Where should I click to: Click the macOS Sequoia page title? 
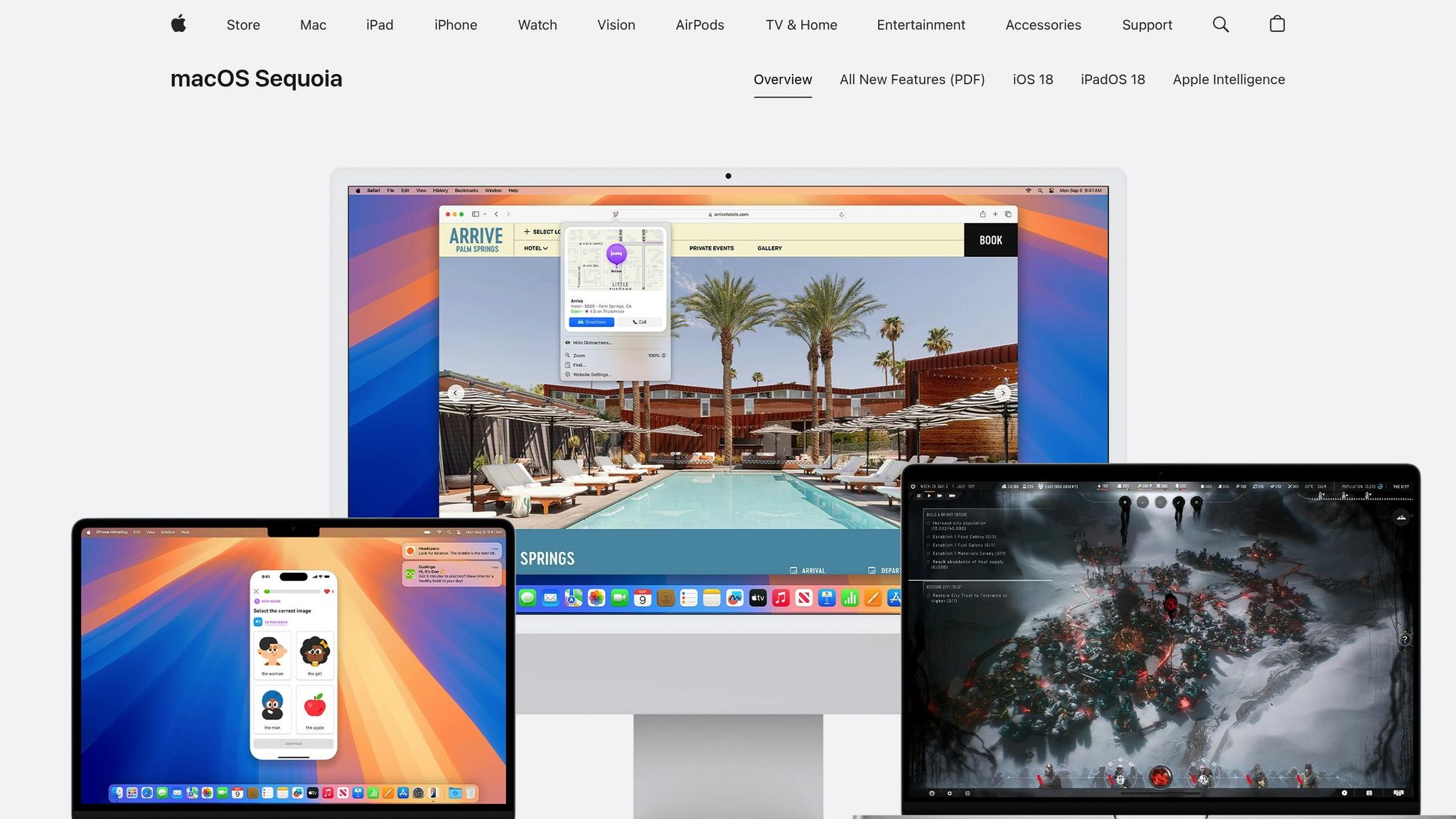(x=256, y=78)
